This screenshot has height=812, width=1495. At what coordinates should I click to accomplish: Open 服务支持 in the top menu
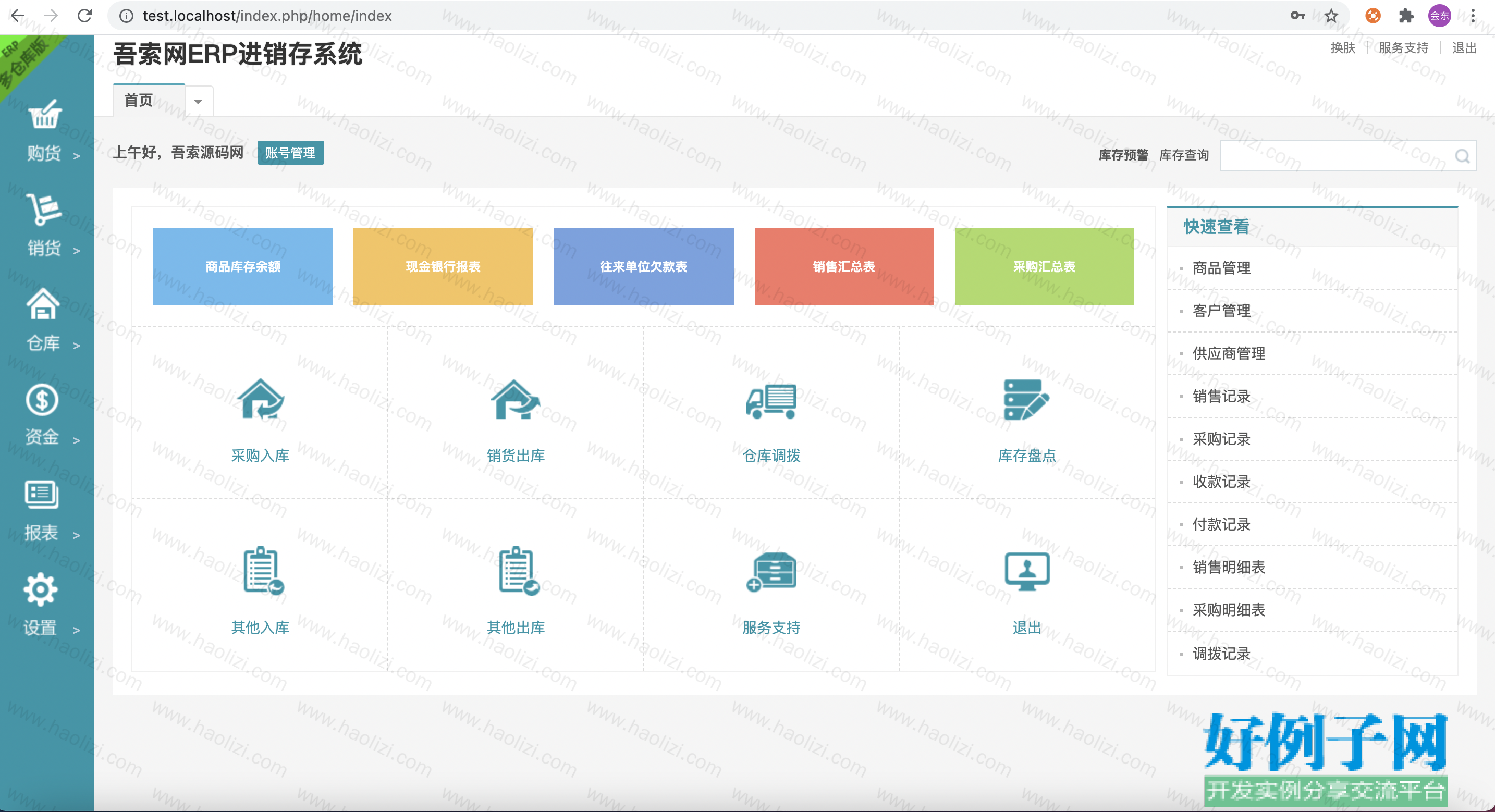tap(1403, 47)
